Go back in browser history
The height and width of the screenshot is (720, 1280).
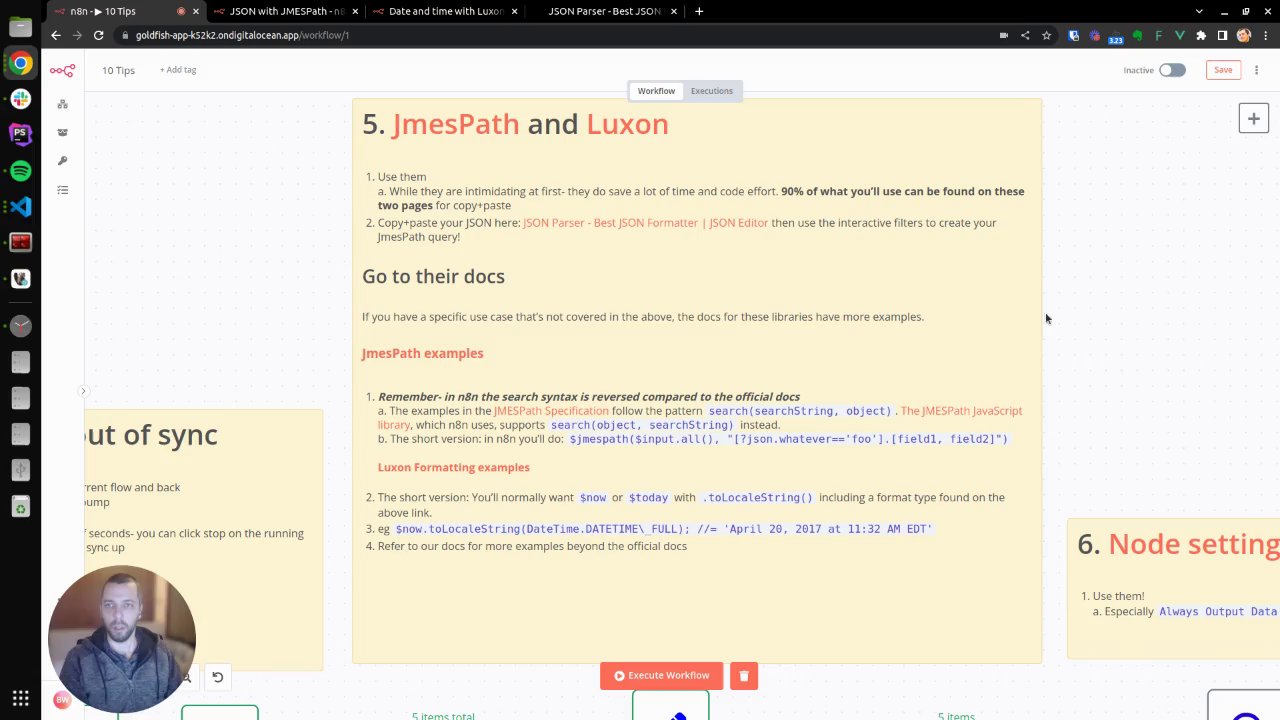(x=56, y=35)
